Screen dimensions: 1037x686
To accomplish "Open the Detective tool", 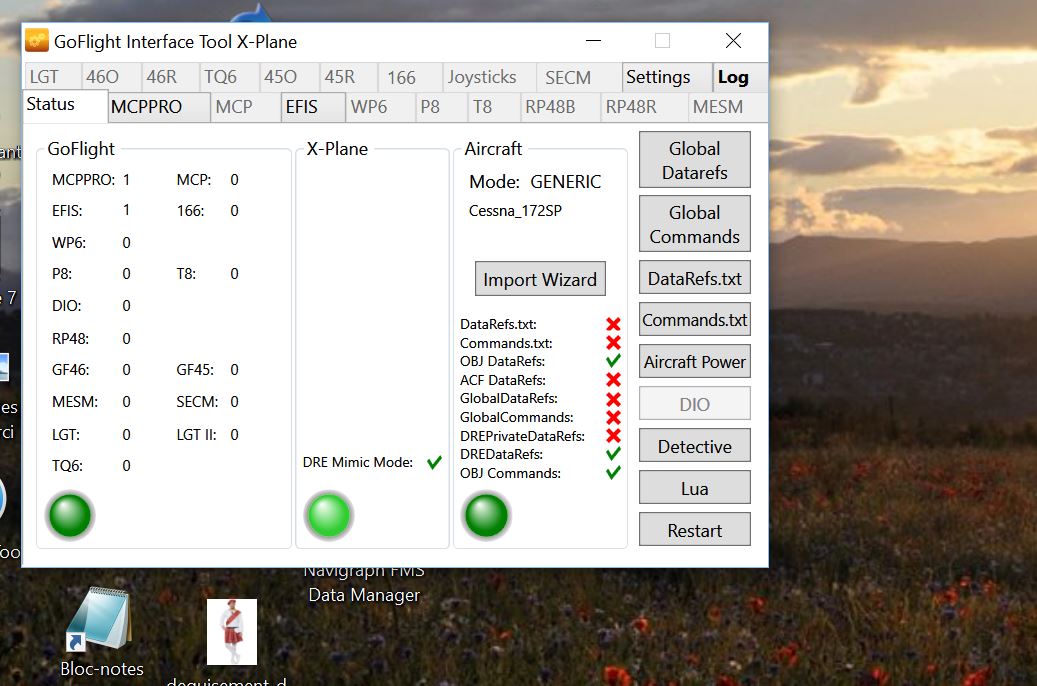I will 694,446.
